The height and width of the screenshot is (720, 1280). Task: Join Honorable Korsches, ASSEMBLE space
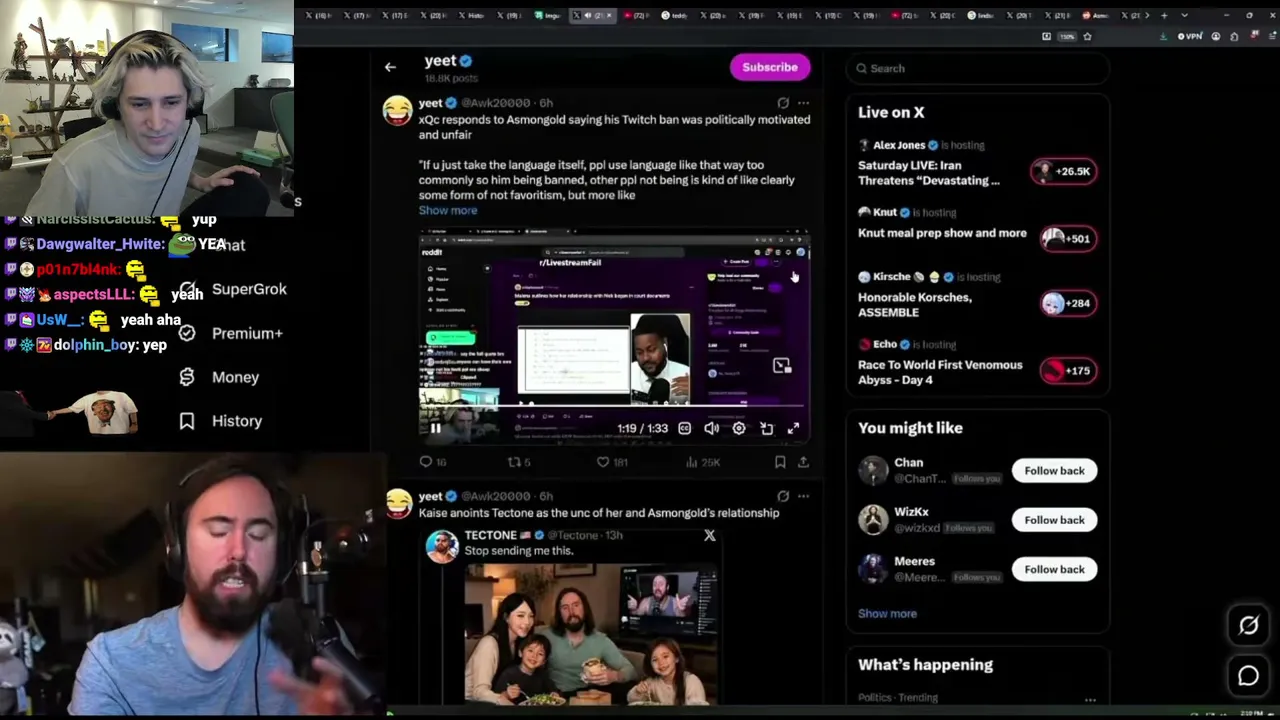(x=915, y=305)
